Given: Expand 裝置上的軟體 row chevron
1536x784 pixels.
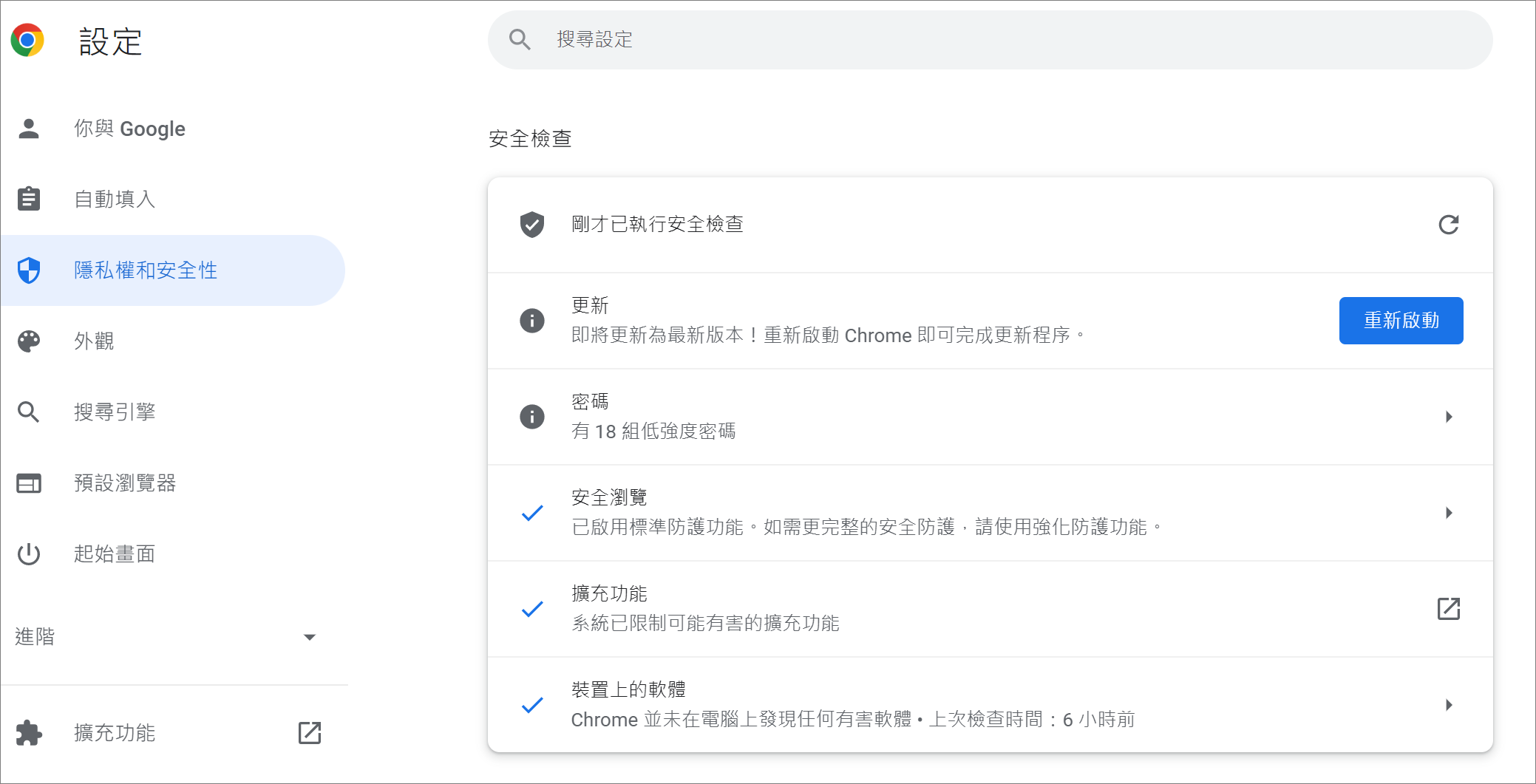Looking at the screenshot, I should point(1448,705).
